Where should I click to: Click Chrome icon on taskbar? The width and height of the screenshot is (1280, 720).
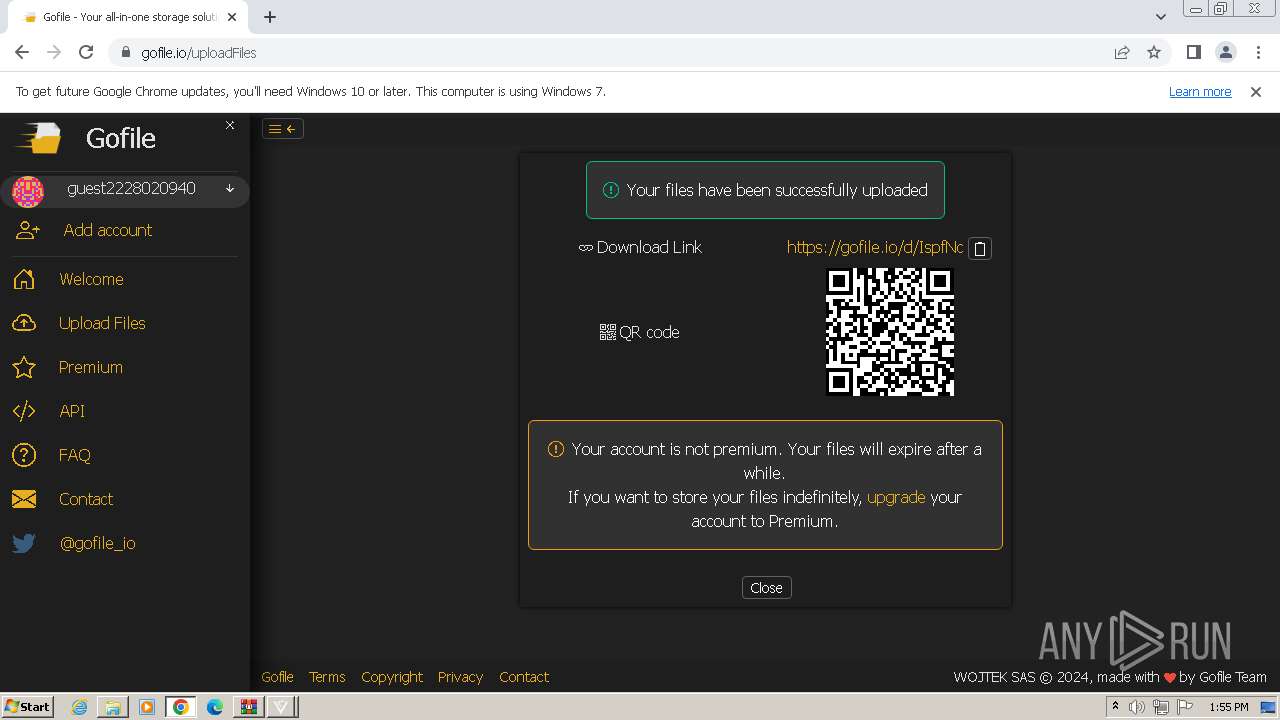pyautogui.click(x=181, y=707)
